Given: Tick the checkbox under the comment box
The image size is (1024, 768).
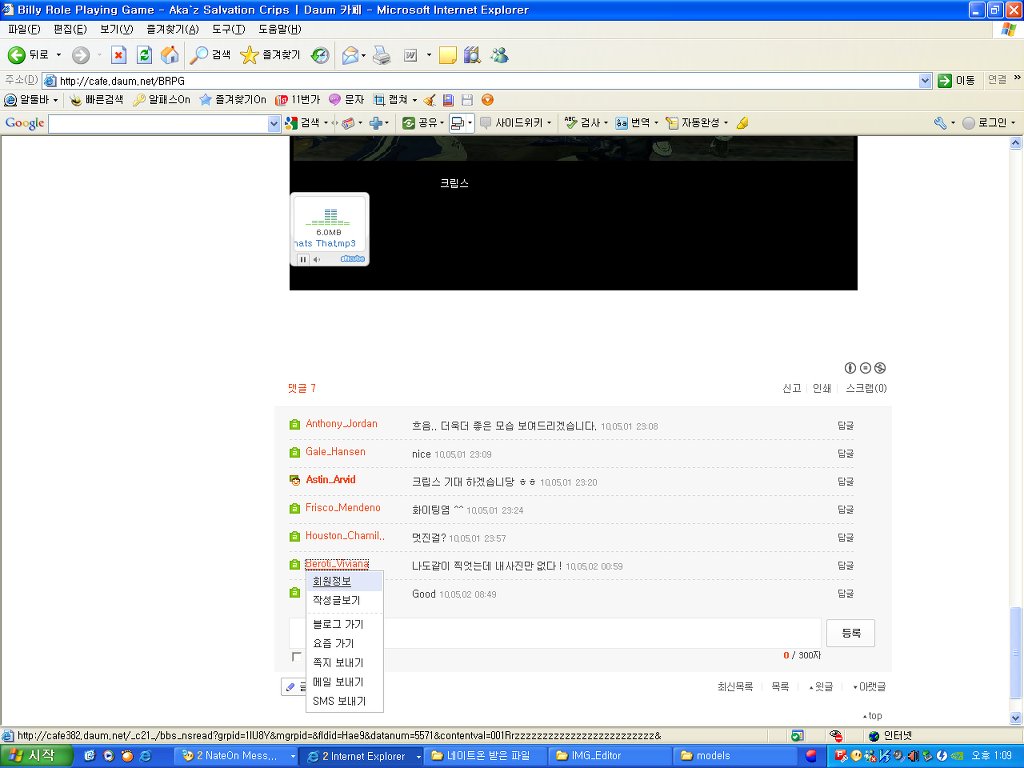Looking at the screenshot, I should pos(296,656).
